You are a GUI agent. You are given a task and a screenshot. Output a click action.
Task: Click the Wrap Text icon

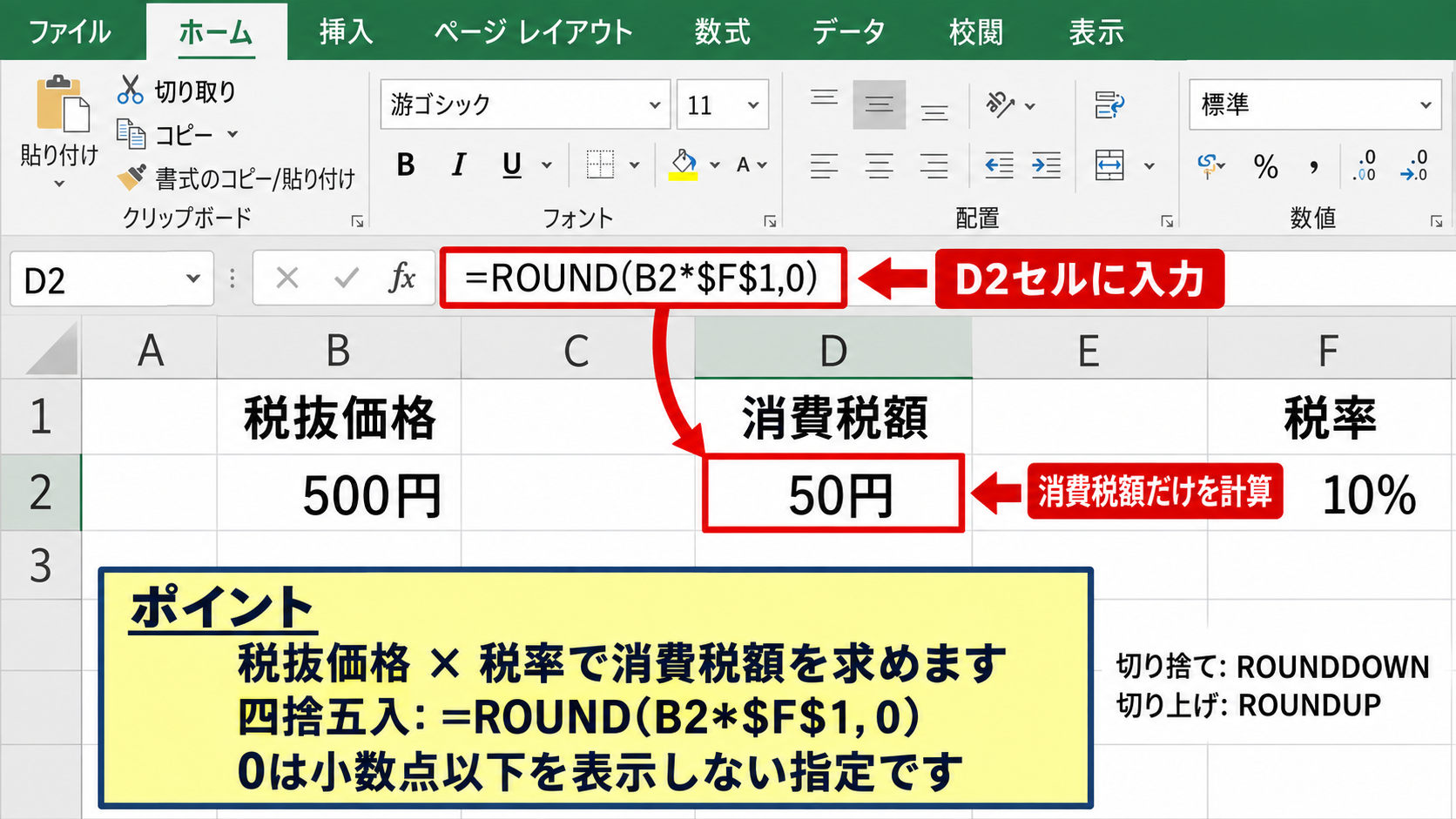tap(1109, 104)
